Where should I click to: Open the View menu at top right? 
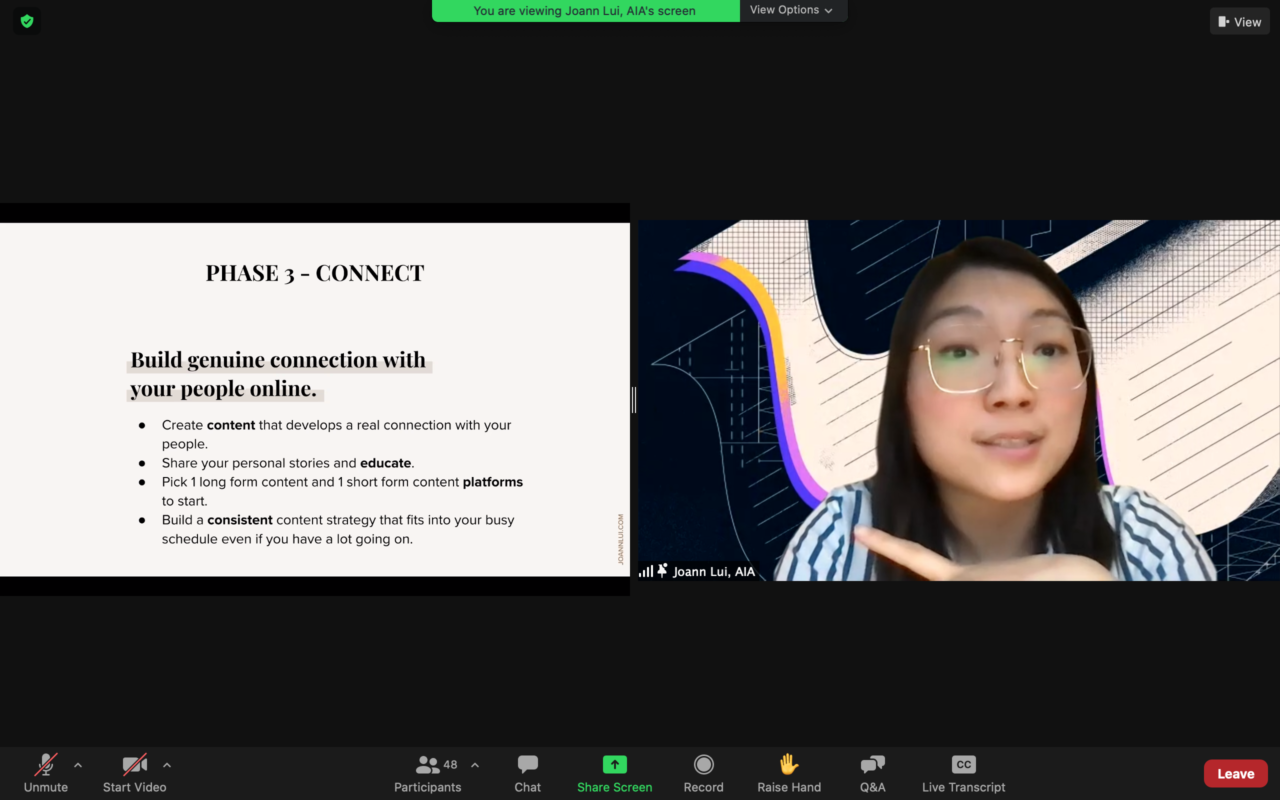tap(1239, 21)
